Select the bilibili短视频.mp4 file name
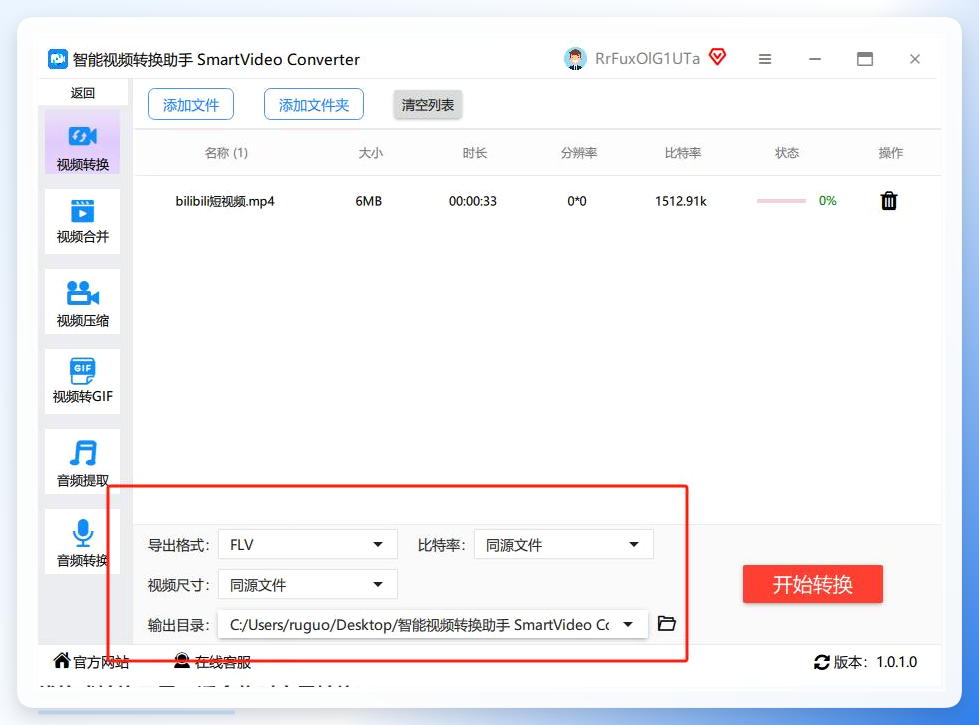 (x=225, y=201)
